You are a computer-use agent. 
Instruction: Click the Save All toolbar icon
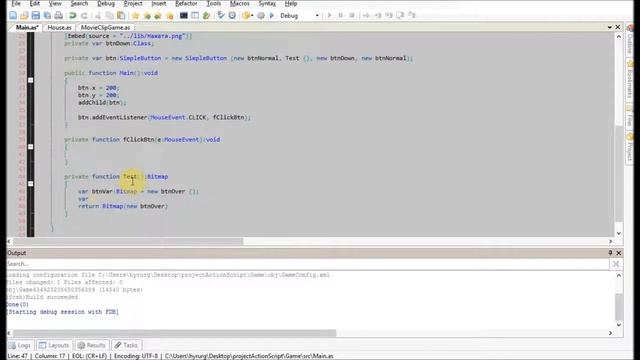click(47, 16)
